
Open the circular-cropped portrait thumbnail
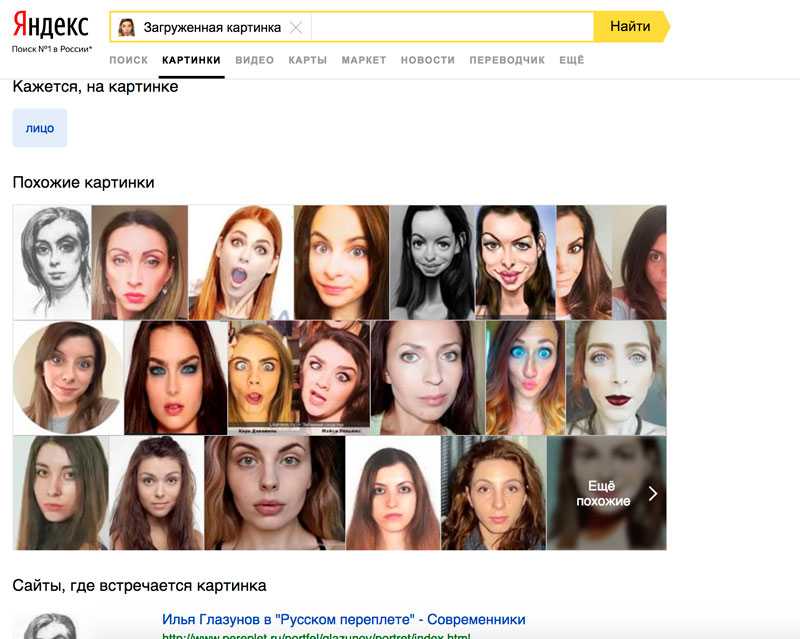(68, 378)
